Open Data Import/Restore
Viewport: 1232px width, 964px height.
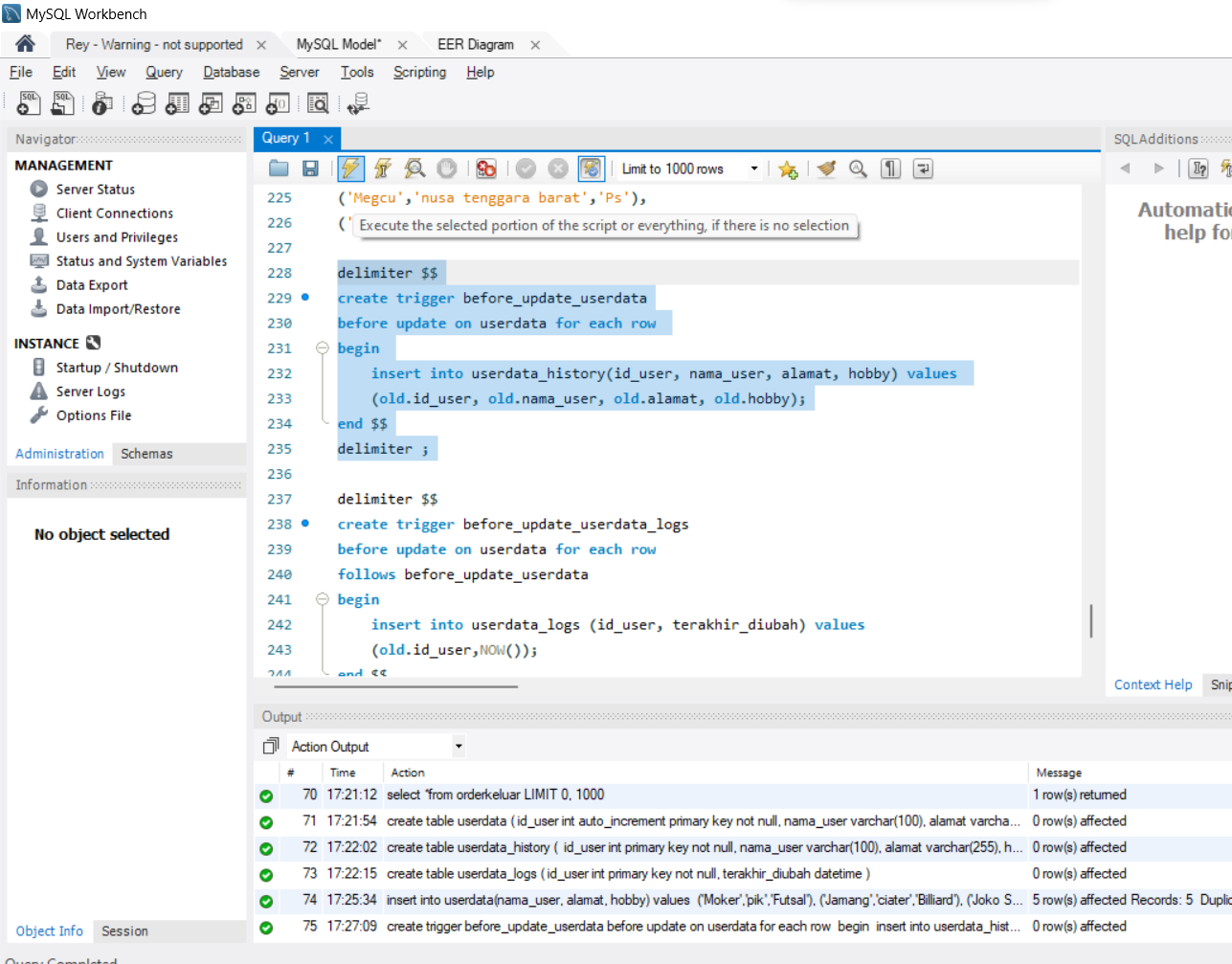pyautogui.click(x=118, y=309)
